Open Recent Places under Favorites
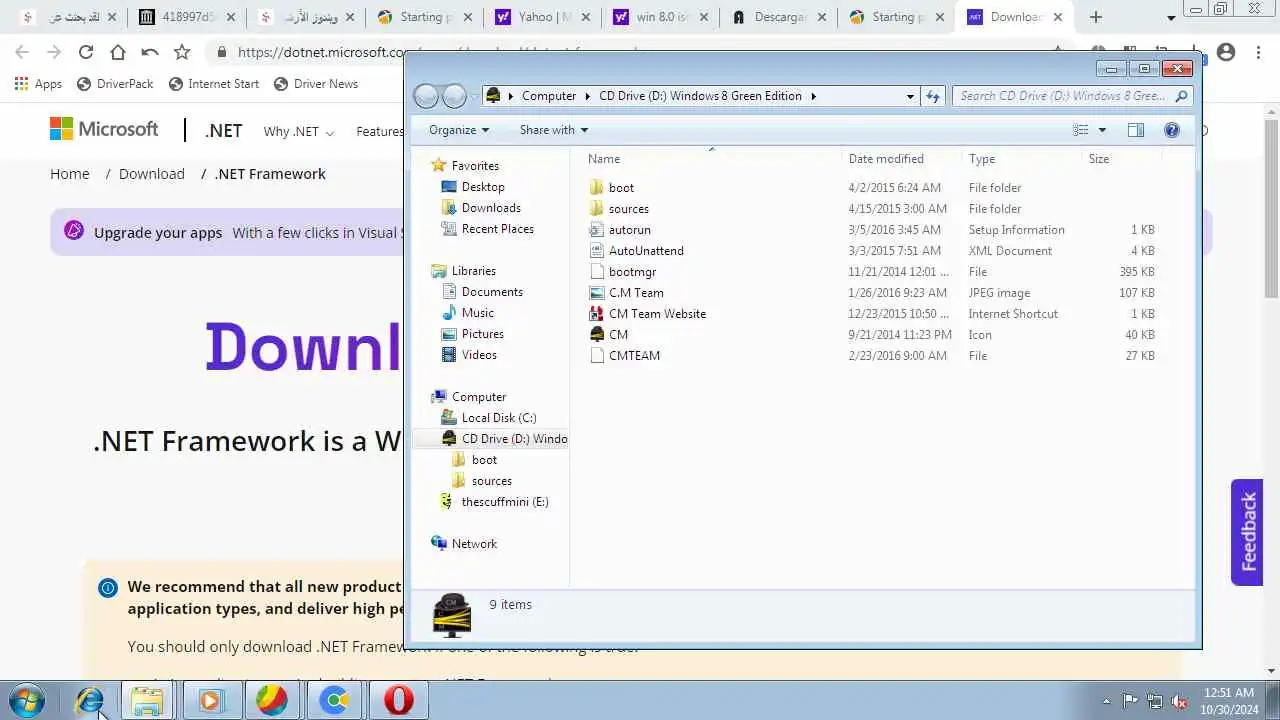 point(497,229)
